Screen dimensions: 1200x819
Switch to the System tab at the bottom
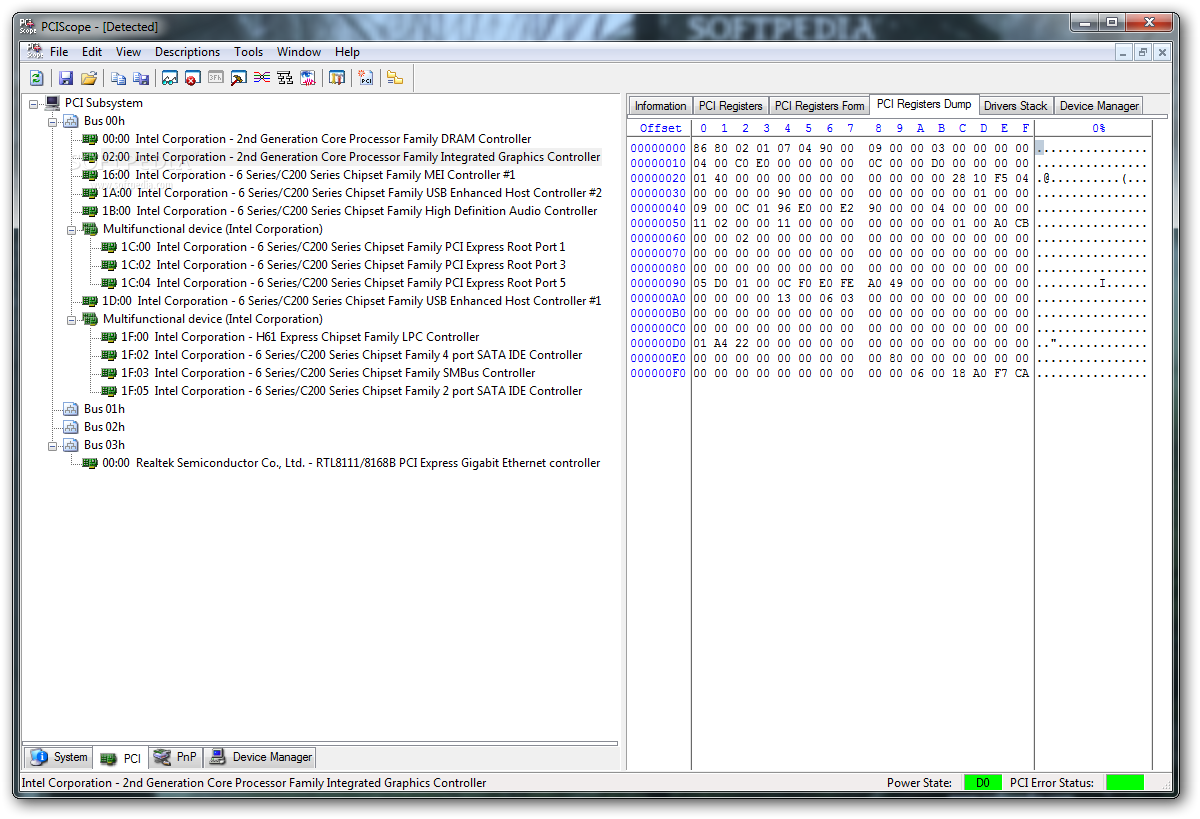pos(59,757)
